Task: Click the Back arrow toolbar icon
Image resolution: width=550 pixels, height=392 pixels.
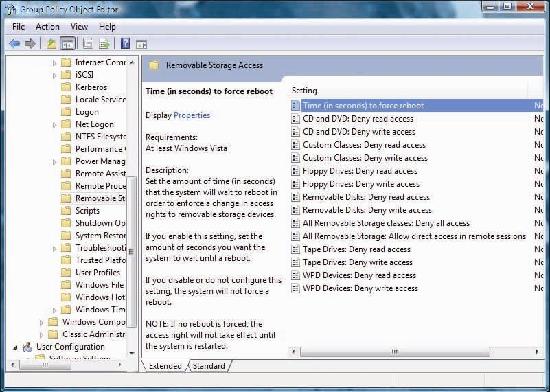Action: point(15,43)
